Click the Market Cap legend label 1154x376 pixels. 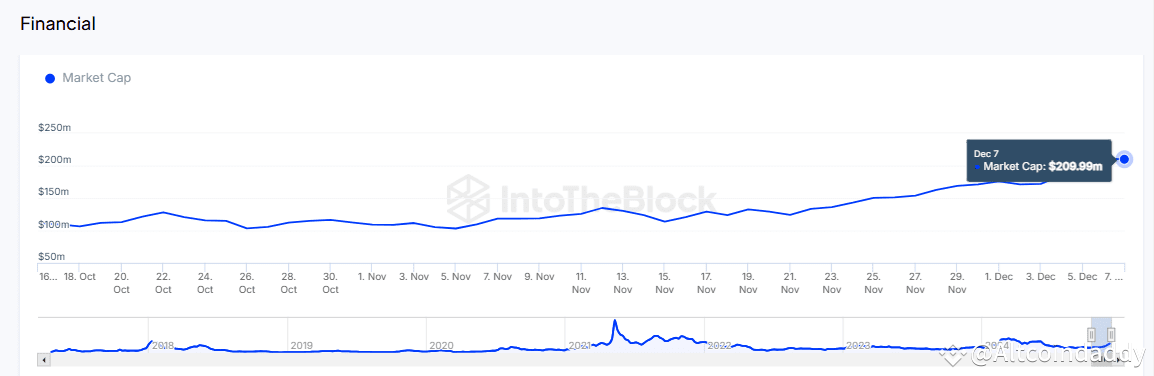(96, 78)
